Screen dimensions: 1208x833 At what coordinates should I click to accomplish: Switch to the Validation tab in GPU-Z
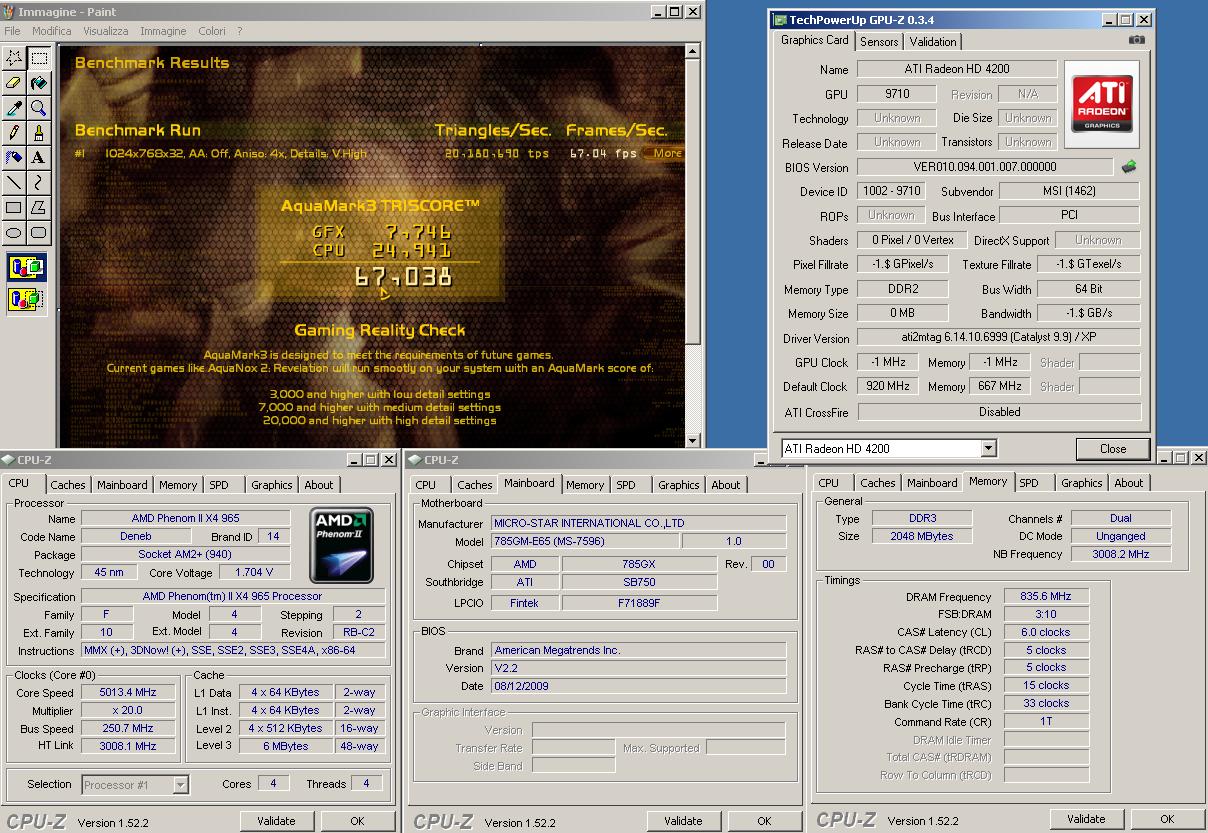[933, 41]
